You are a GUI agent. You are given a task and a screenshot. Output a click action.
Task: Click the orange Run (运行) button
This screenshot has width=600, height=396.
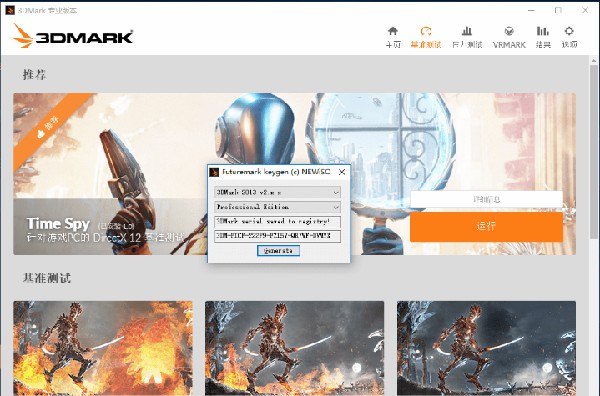point(486,226)
